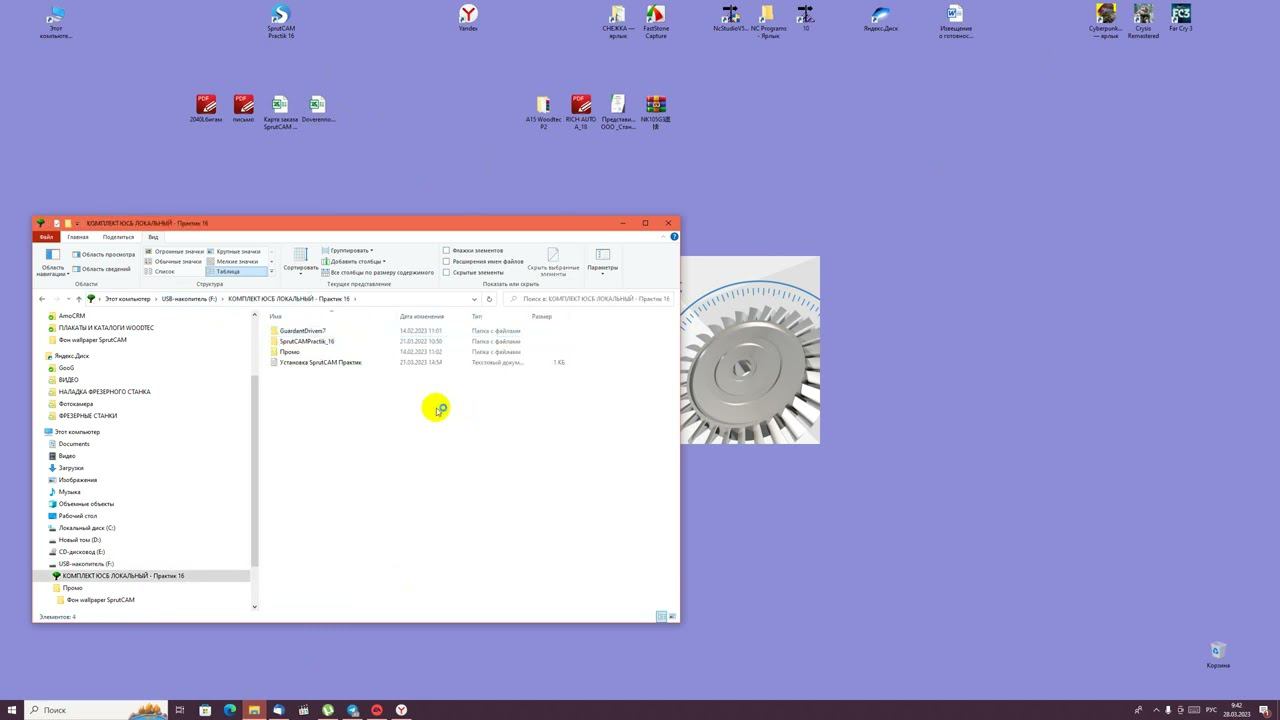Open Извещение о готовности Word document

coord(955,21)
